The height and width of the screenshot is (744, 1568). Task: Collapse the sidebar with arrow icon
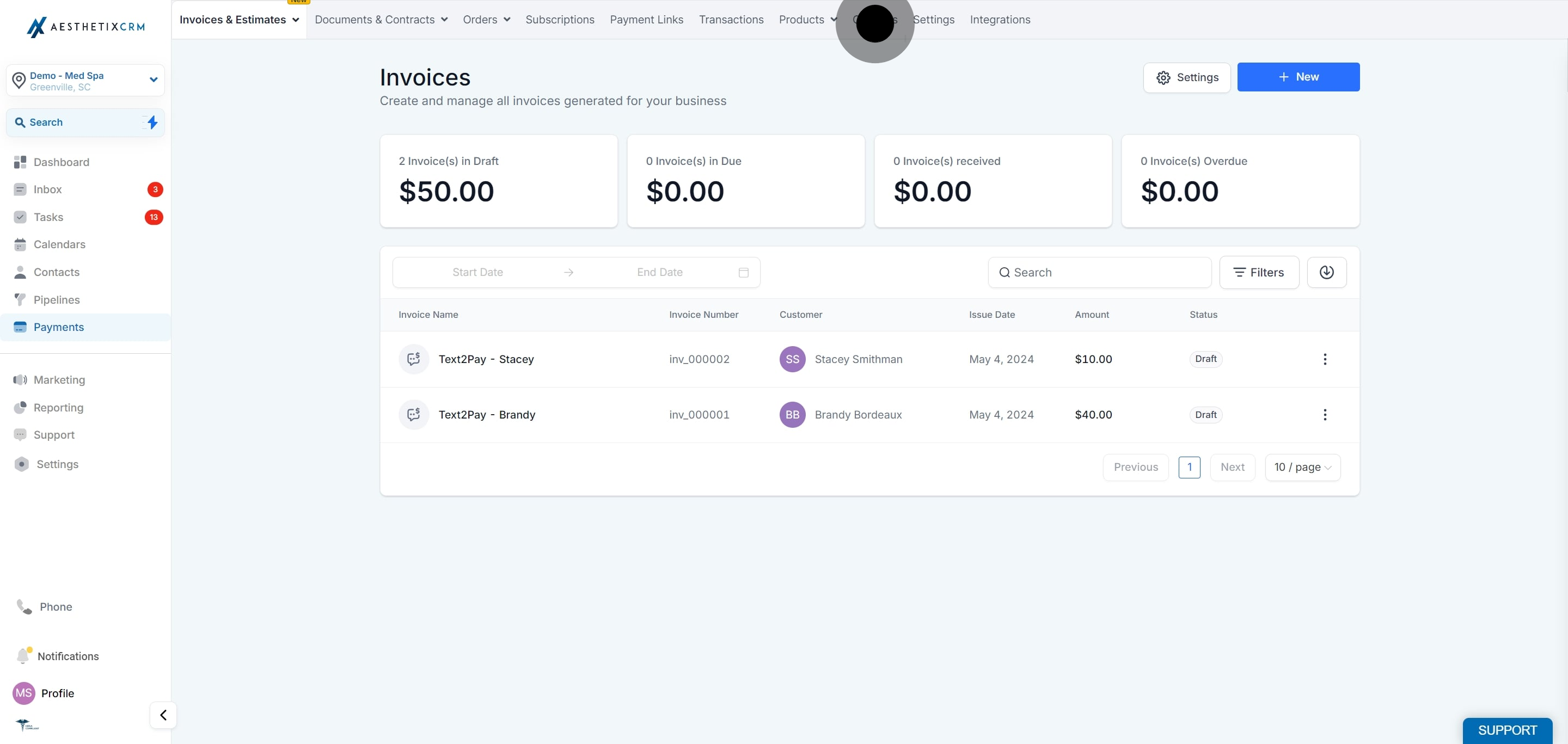(x=163, y=715)
